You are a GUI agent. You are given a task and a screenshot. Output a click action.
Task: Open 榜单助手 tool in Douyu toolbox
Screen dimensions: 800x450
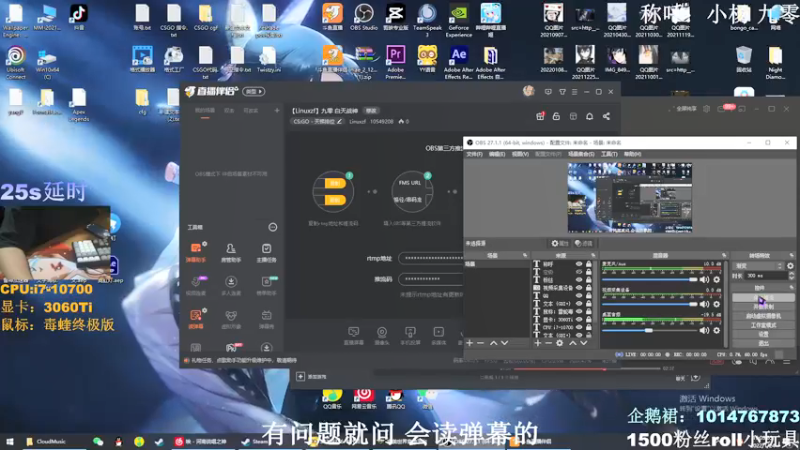pos(266,285)
